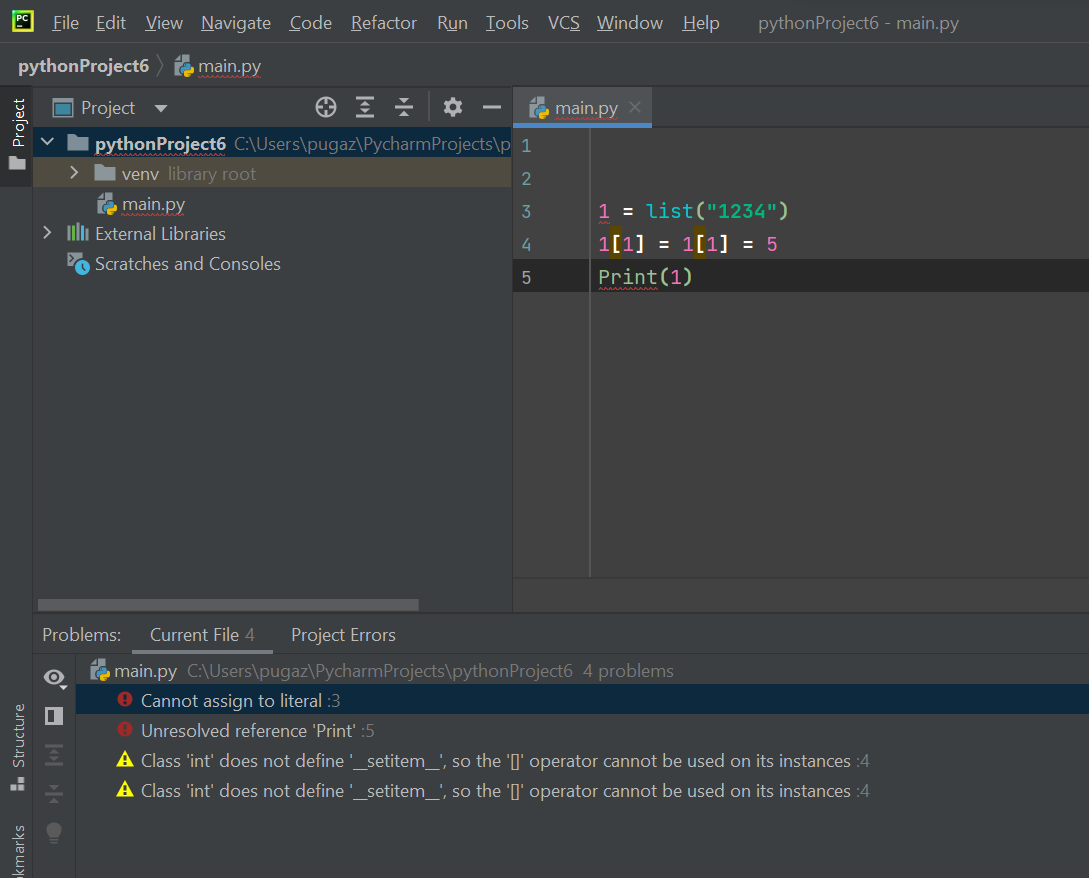Select 'Cannot assign to literal' error
The width and height of the screenshot is (1089, 878).
tap(582, 700)
